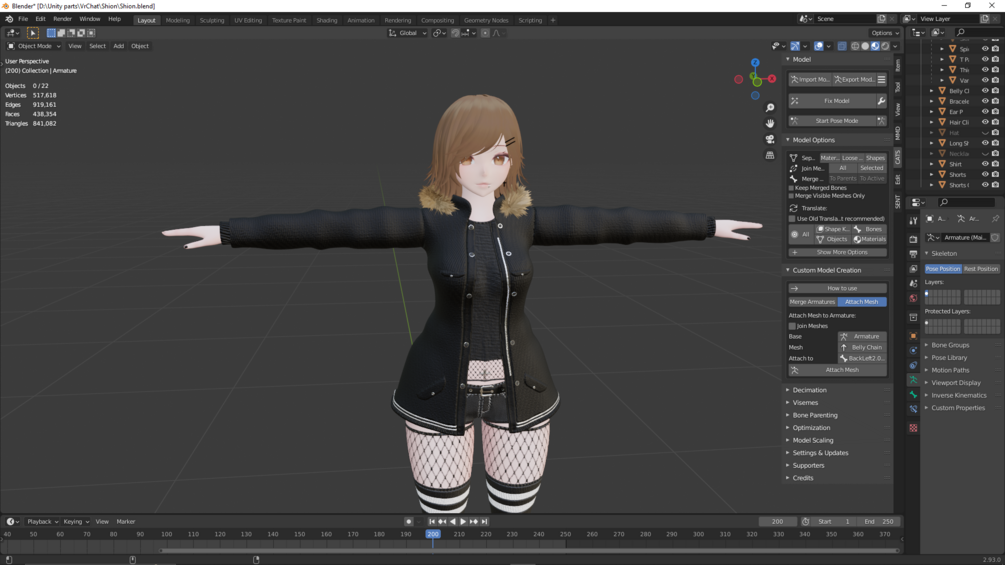Open Global transform orientation dropdown

point(408,33)
